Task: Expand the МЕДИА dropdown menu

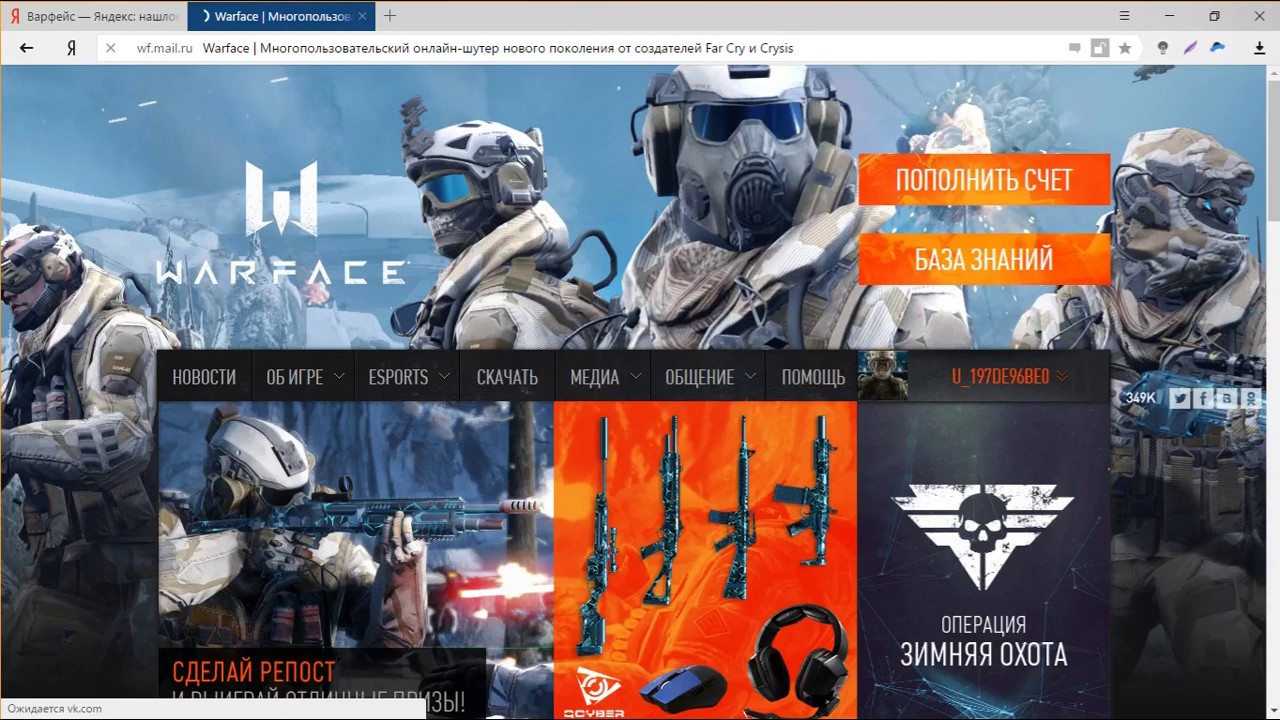Action: pyautogui.click(x=604, y=377)
